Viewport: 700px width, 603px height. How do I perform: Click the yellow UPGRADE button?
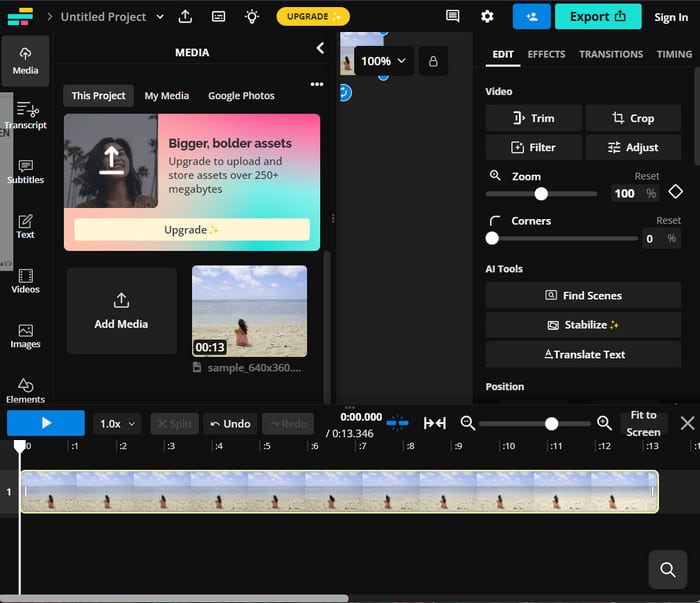point(313,17)
